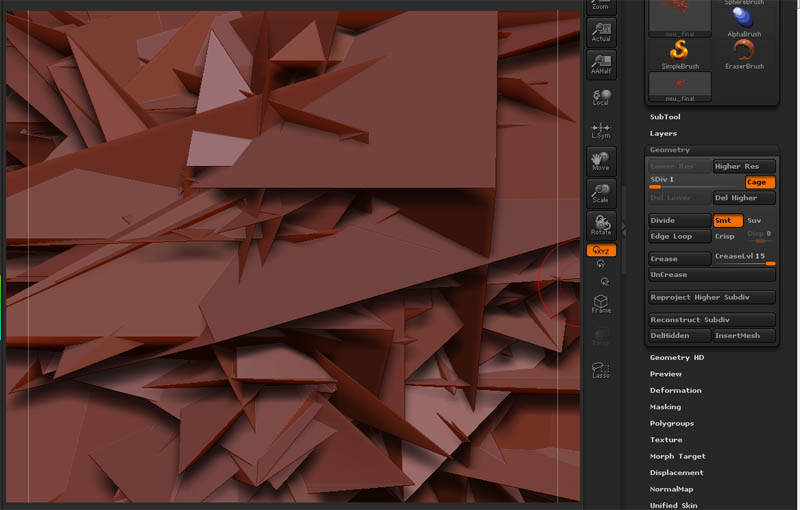Click the Frame mesh icon
The width and height of the screenshot is (800, 510).
601,303
